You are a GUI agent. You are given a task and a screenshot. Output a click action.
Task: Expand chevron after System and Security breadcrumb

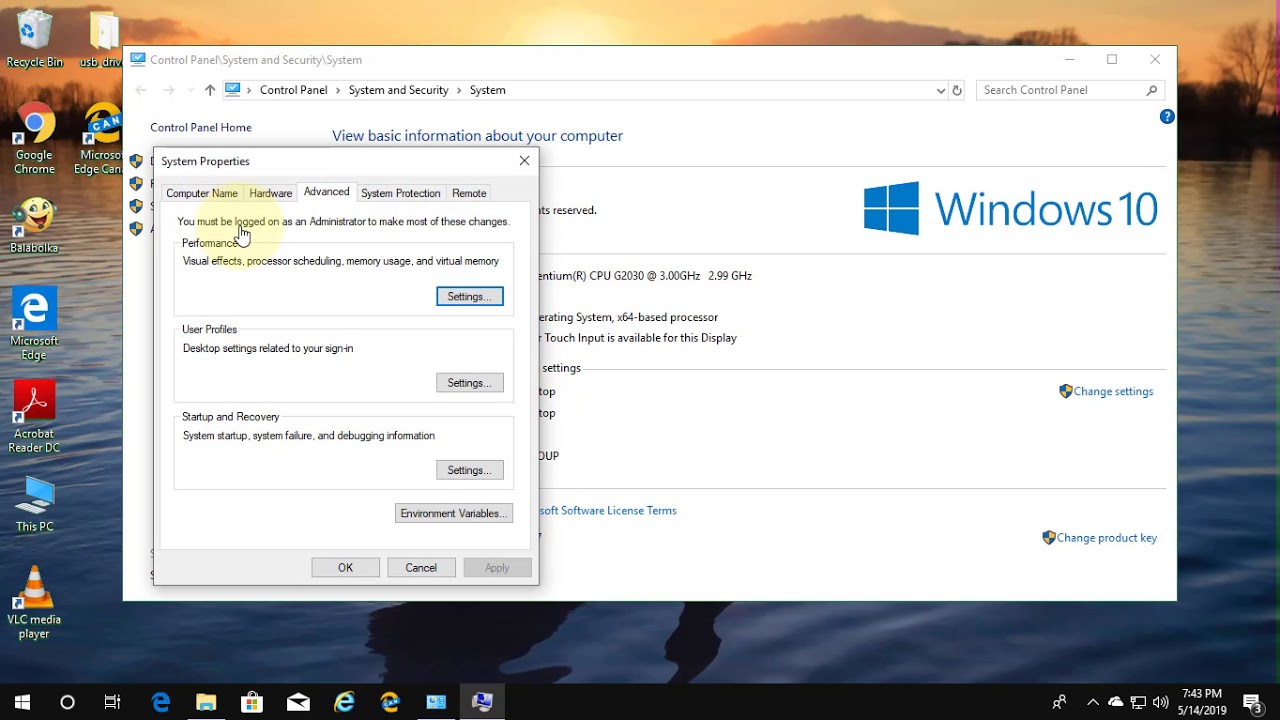[x=459, y=90]
